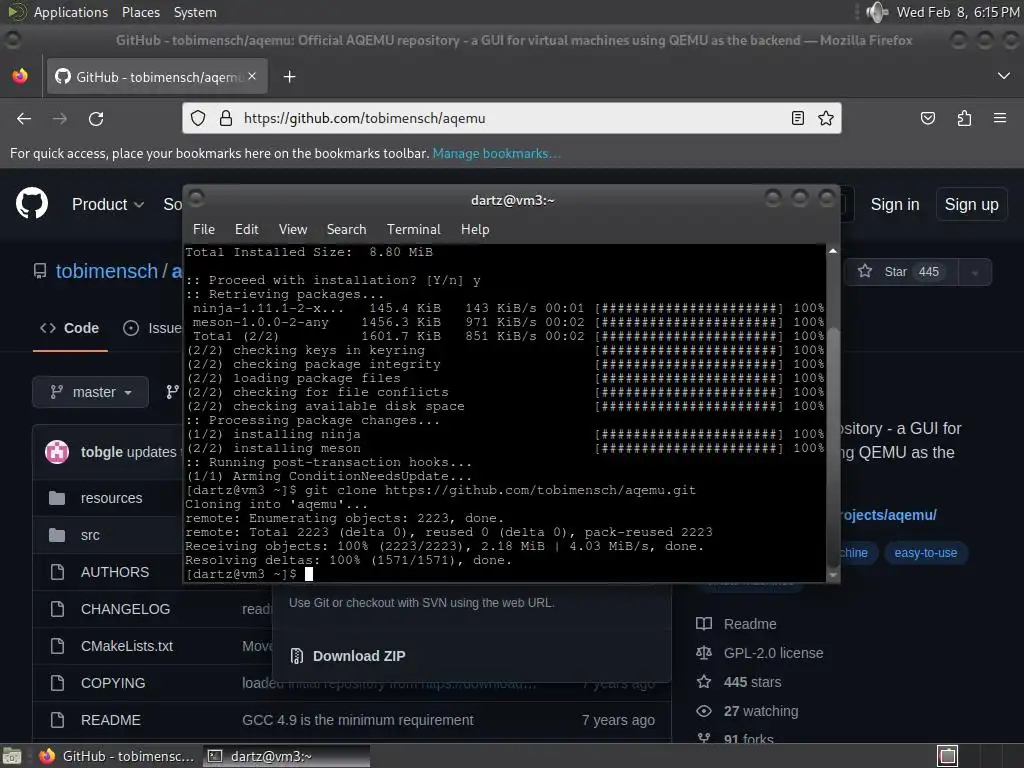
Task: Open the COPYING file
Action: click(x=113, y=683)
